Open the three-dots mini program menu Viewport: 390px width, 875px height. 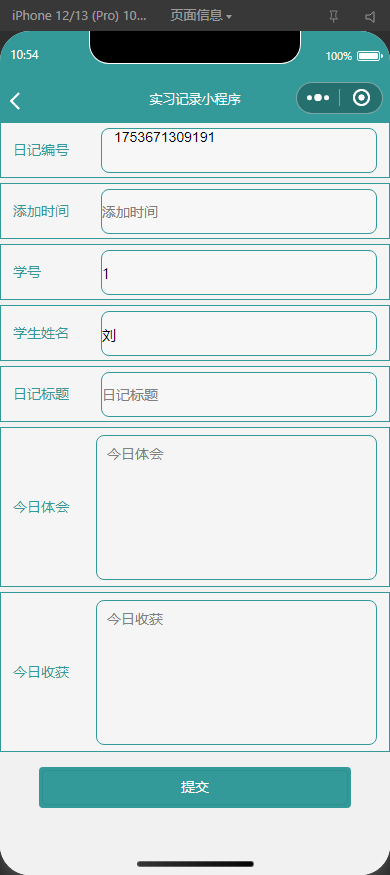point(318,98)
